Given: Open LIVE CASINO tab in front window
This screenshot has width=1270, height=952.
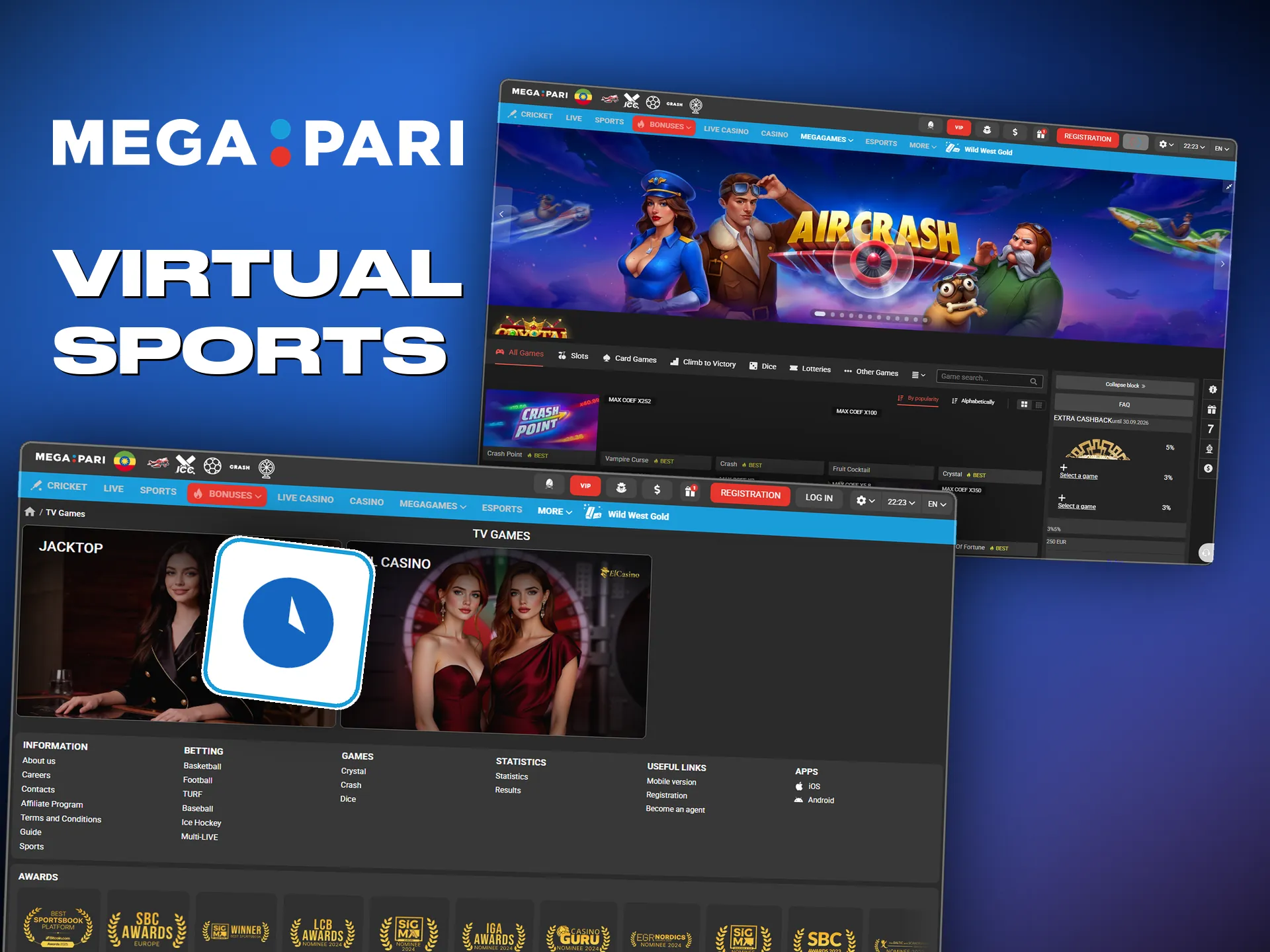Looking at the screenshot, I should click(x=305, y=498).
